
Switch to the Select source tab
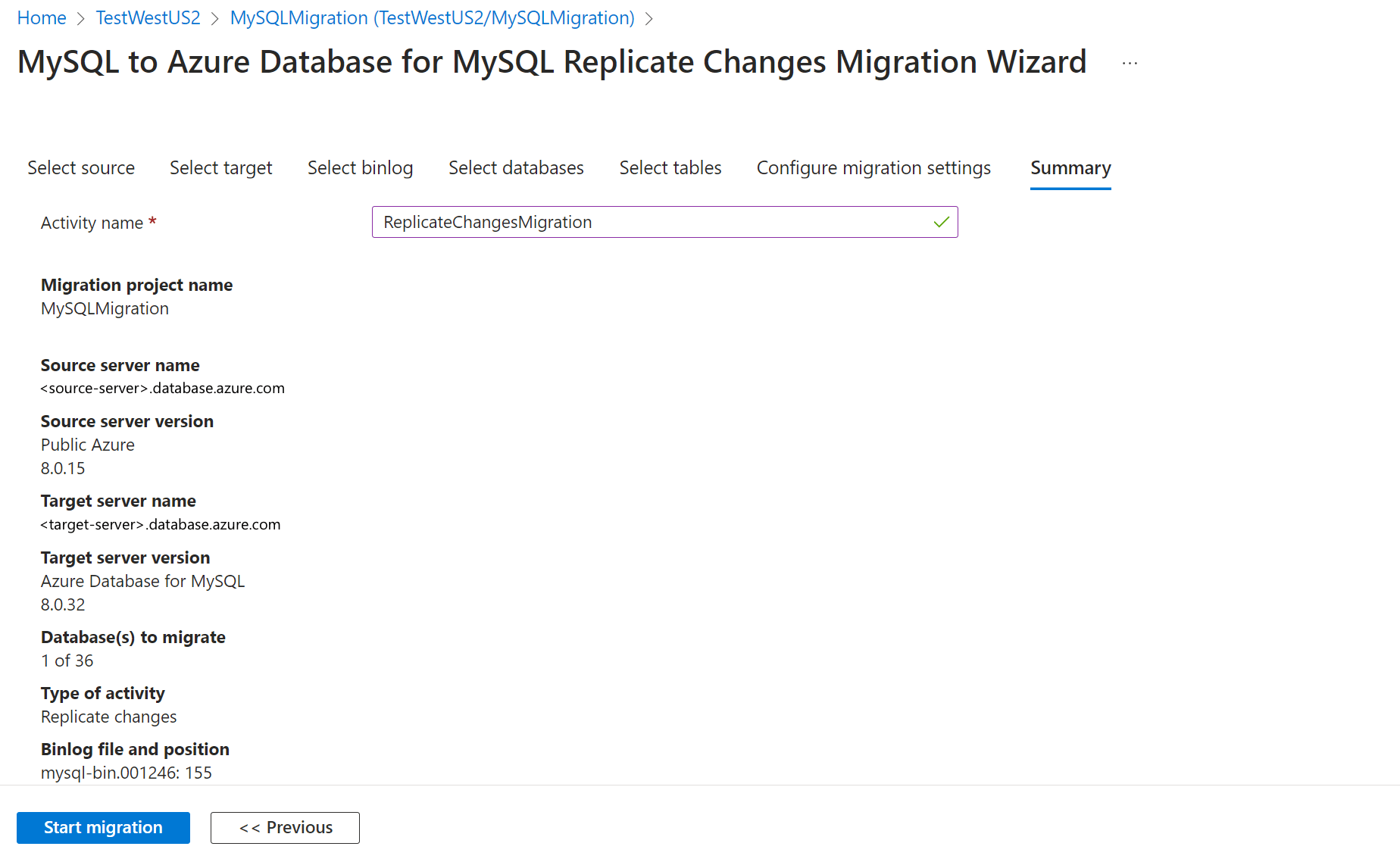(x=81, y=168)
